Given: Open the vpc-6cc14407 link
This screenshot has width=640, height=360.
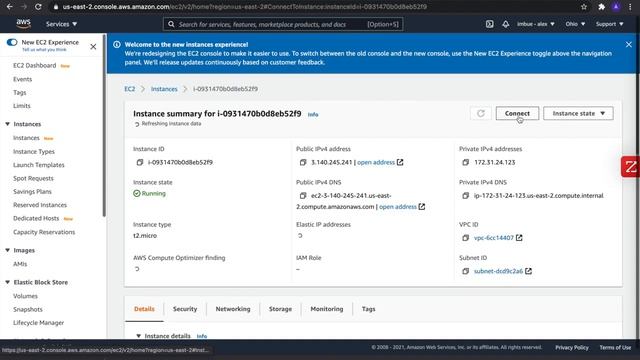Looking at the screenshot, I should 494,238.
